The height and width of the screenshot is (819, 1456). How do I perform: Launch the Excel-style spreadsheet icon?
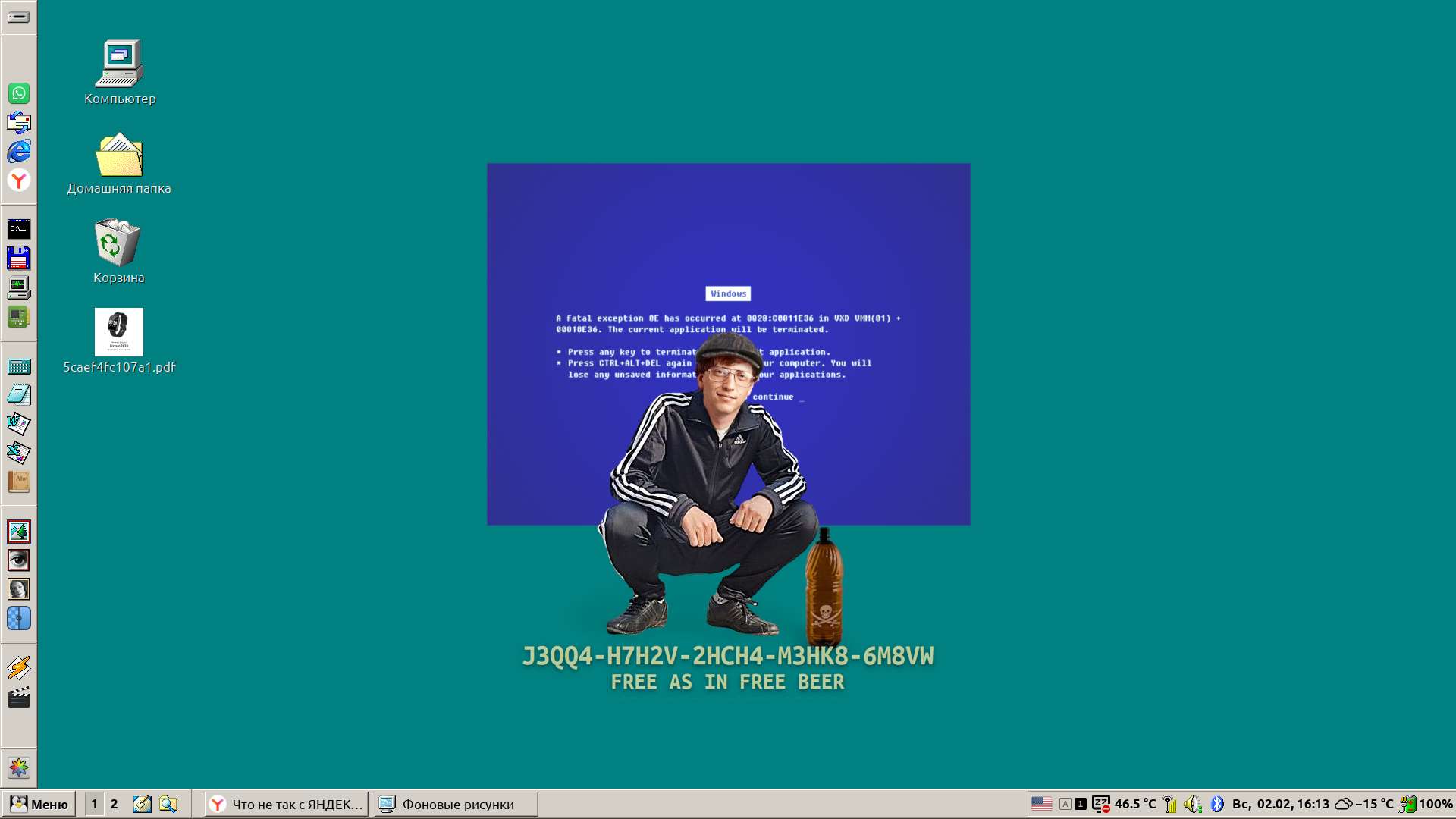coord(18,453)
